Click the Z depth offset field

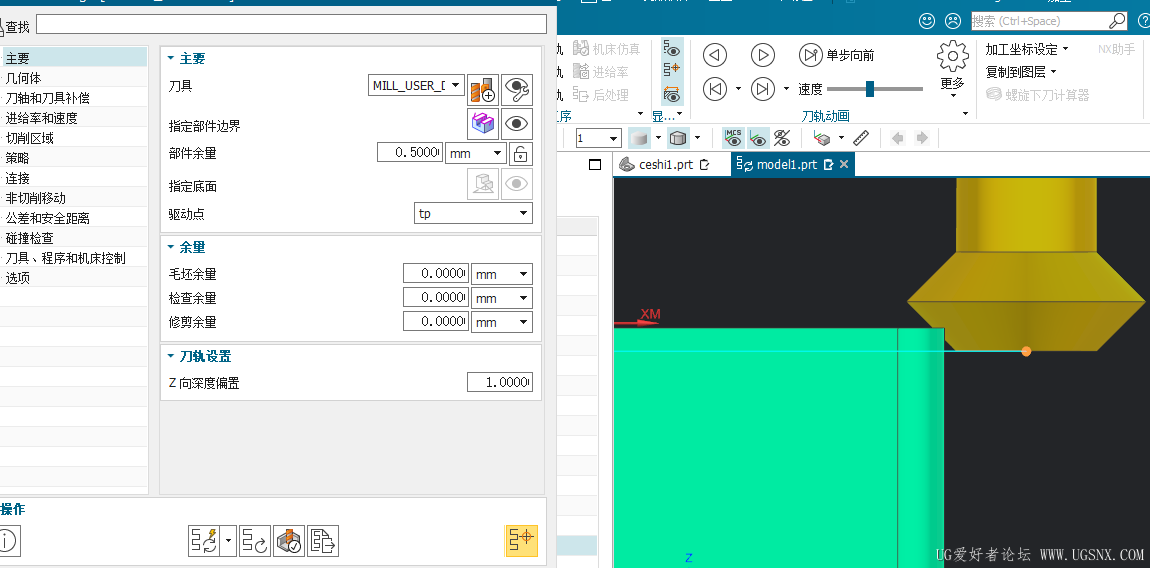(499, 382)
